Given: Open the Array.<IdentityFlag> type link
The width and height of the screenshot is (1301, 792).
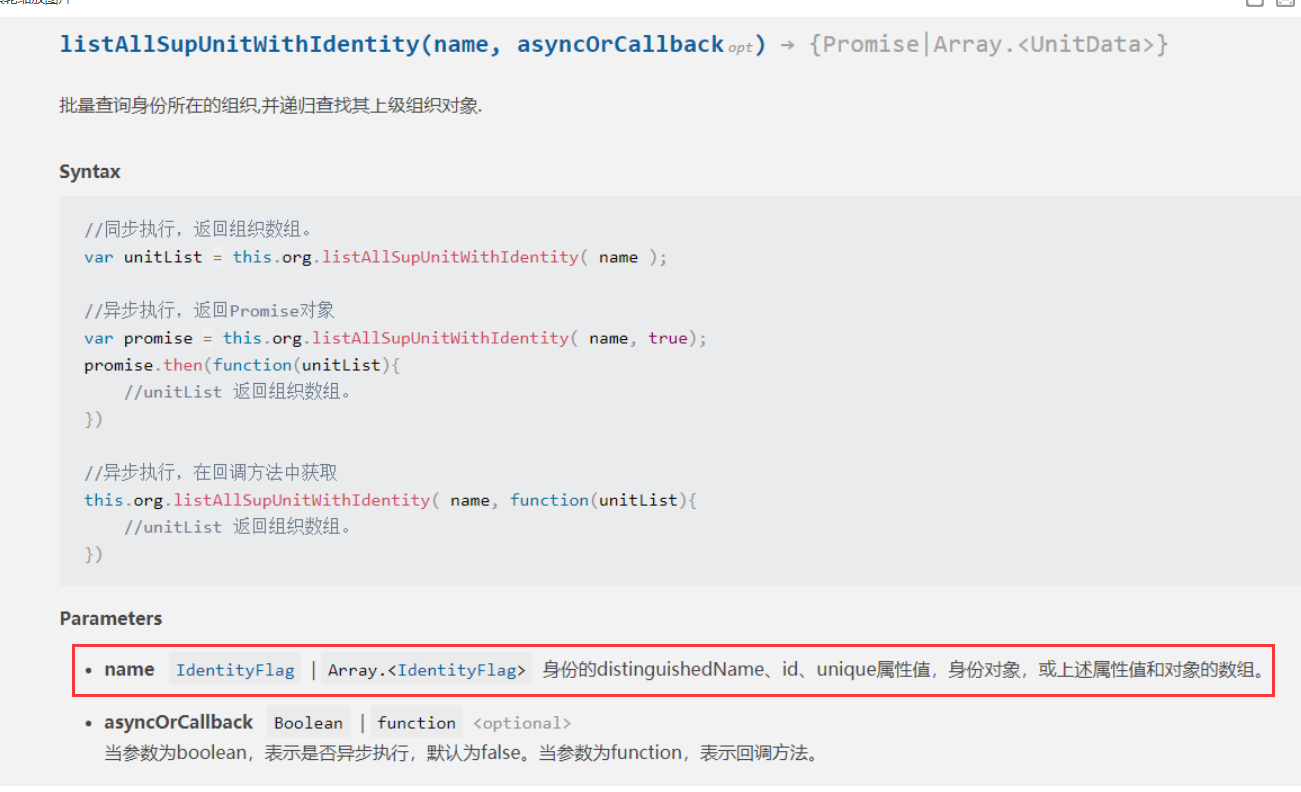Looking at the screenshot, I should click(427, 670).
